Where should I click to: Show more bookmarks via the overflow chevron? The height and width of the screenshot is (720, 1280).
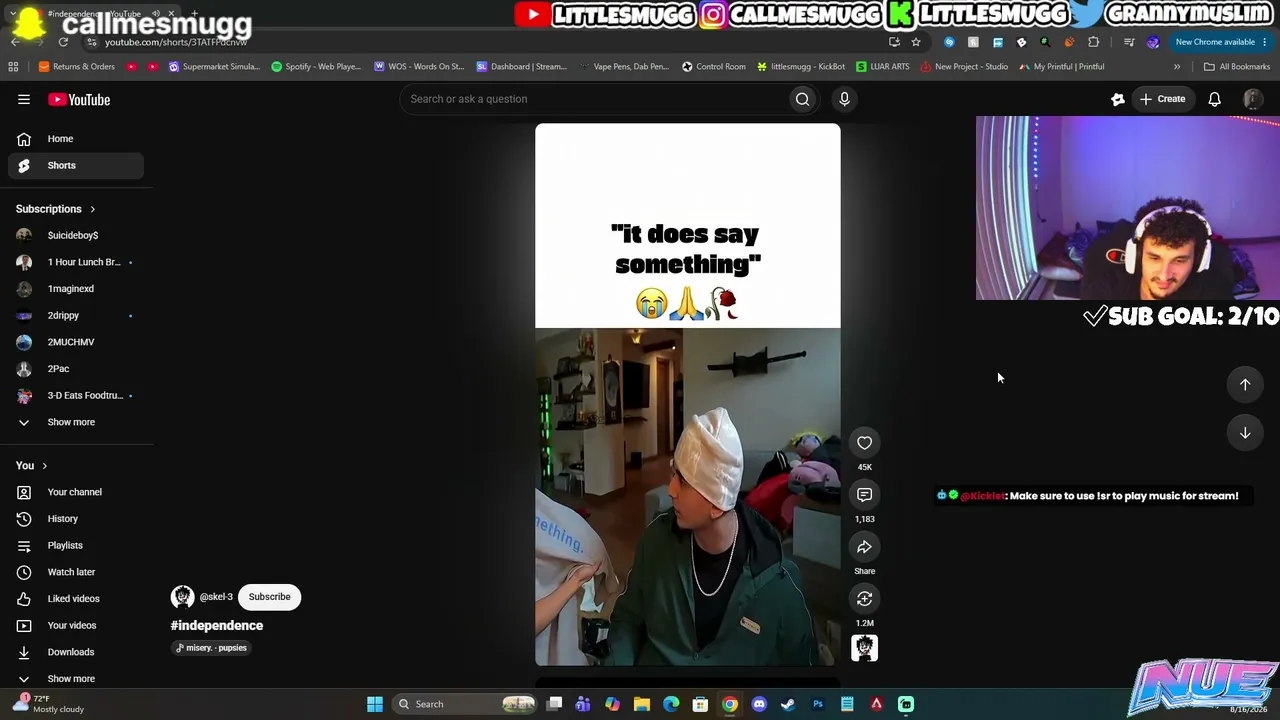click(x=1177, y=67)
